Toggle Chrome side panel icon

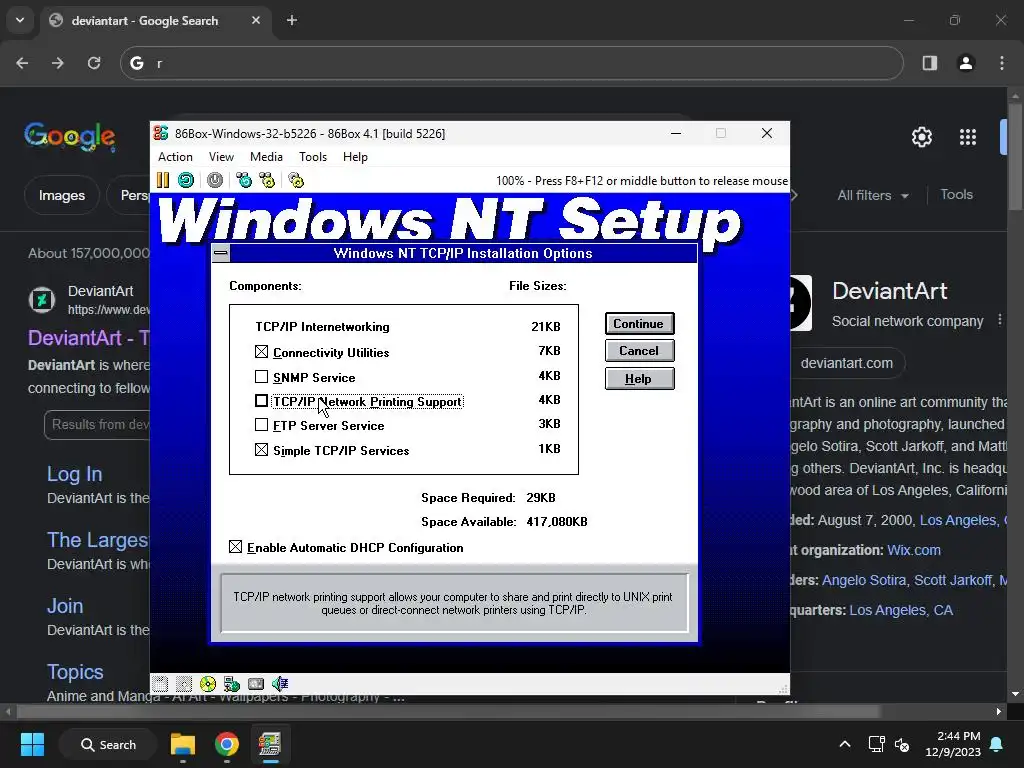930,63
